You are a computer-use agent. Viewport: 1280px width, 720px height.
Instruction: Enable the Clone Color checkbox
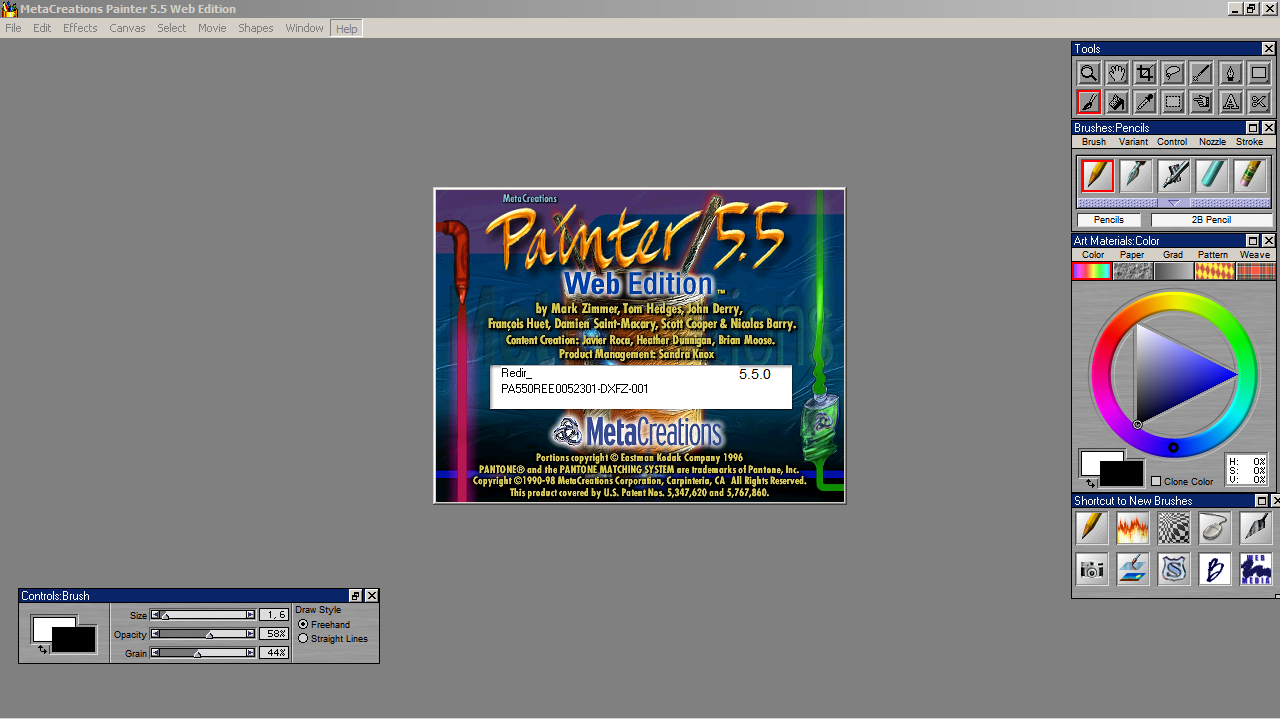coord(1156,481)
